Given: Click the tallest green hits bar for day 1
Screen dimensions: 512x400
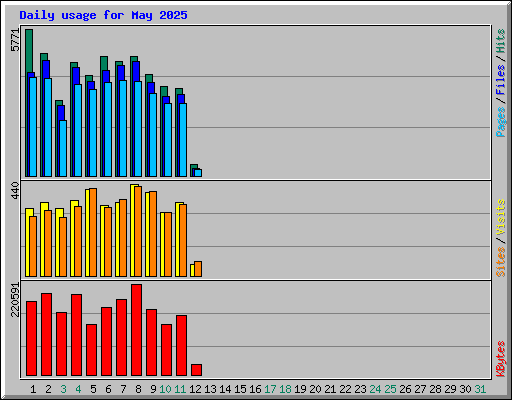Looking at the screenshot, I should tap(29, 50).
